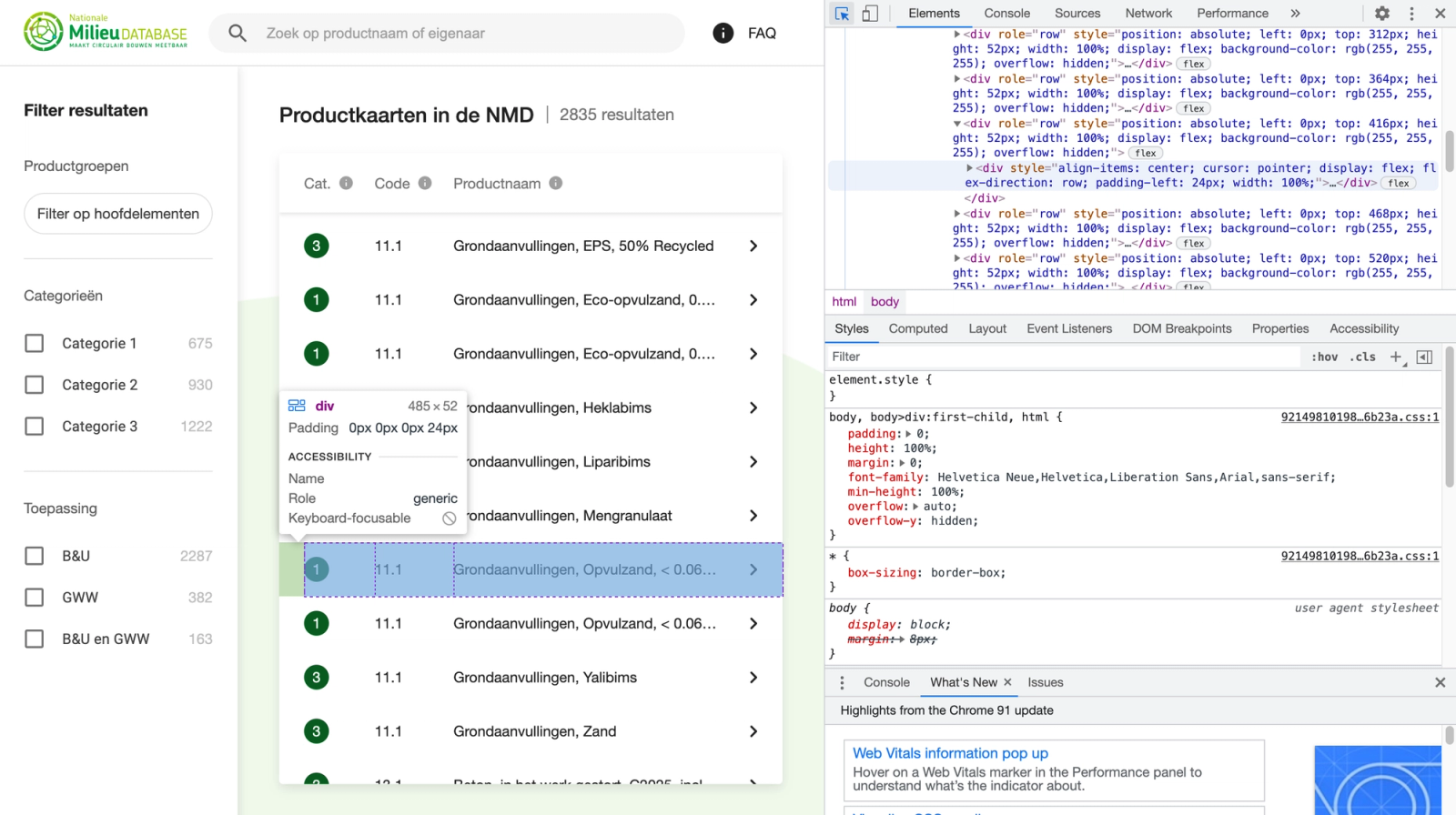Toggle the device toolbar icon
Viewport: 1456px width, 815px height.
[870, 14]
